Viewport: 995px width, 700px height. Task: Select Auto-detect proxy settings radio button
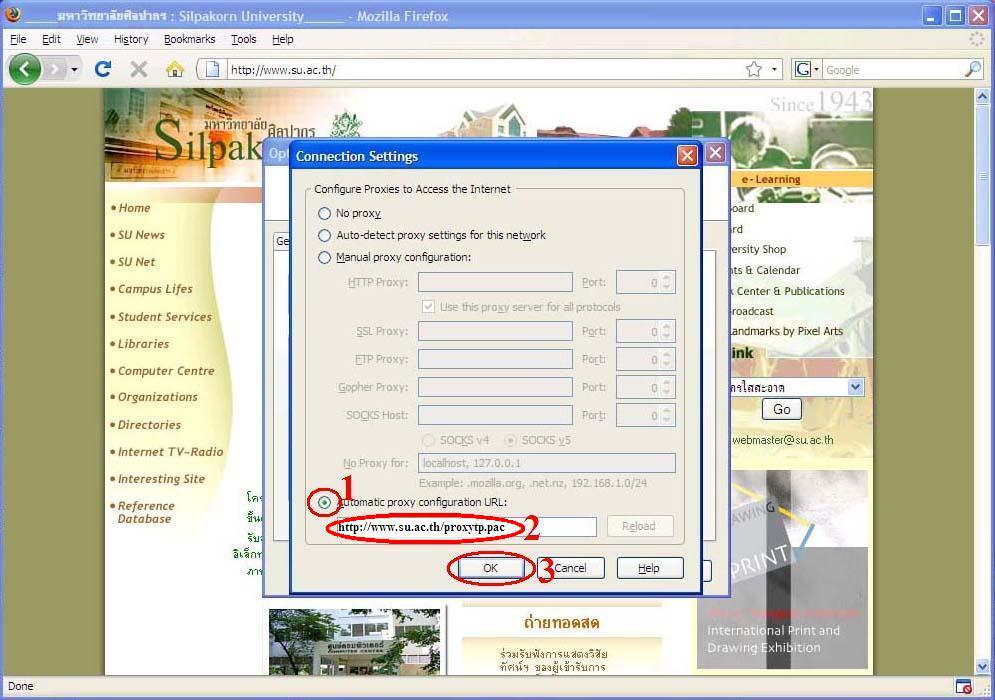pos(324,235)
